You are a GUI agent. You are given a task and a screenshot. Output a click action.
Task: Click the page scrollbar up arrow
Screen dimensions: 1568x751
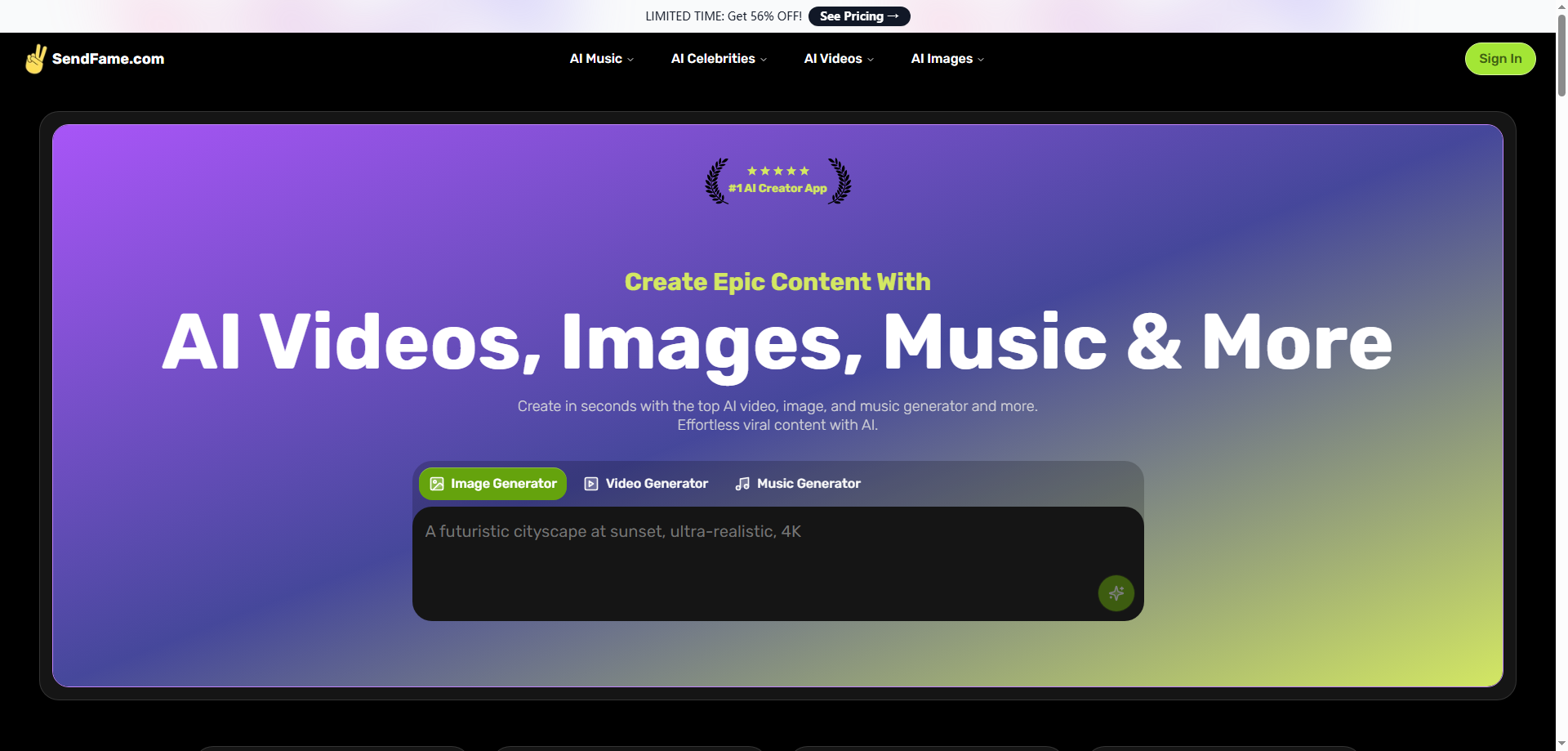(x=1561, y=7)
